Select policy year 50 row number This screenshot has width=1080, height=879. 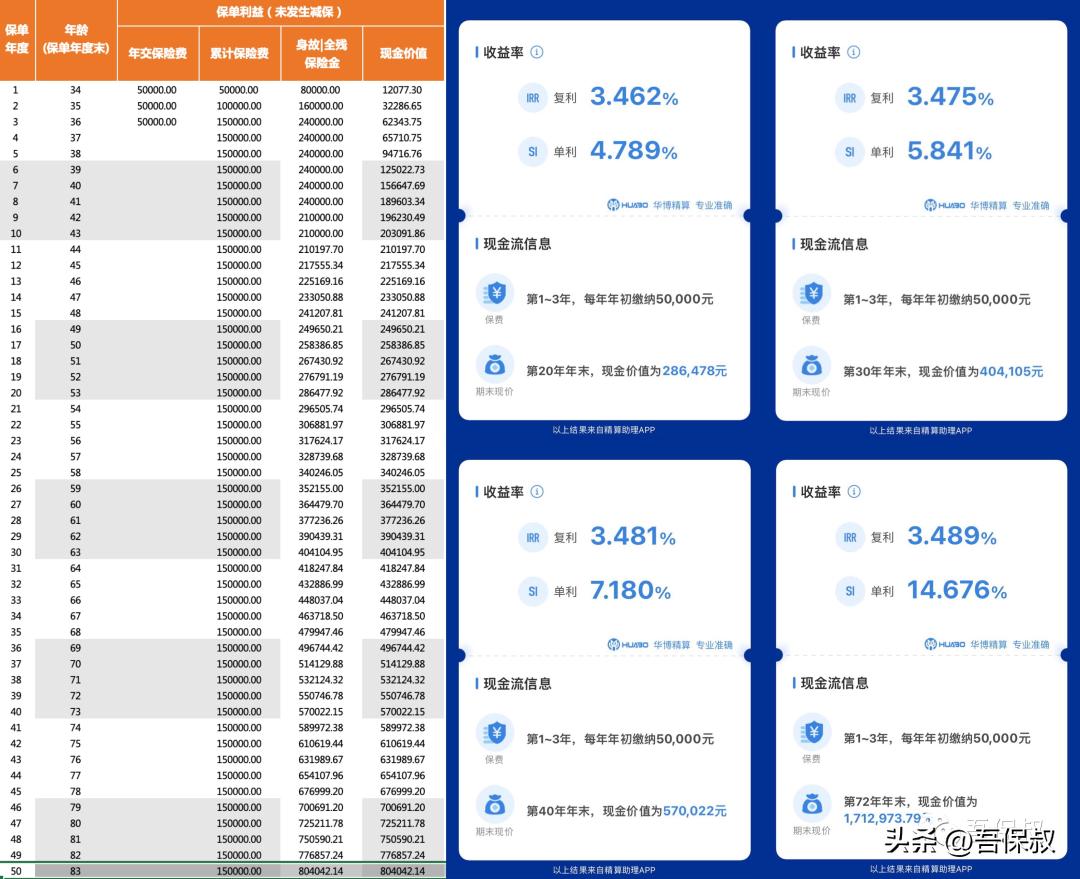tap(16, 871)
